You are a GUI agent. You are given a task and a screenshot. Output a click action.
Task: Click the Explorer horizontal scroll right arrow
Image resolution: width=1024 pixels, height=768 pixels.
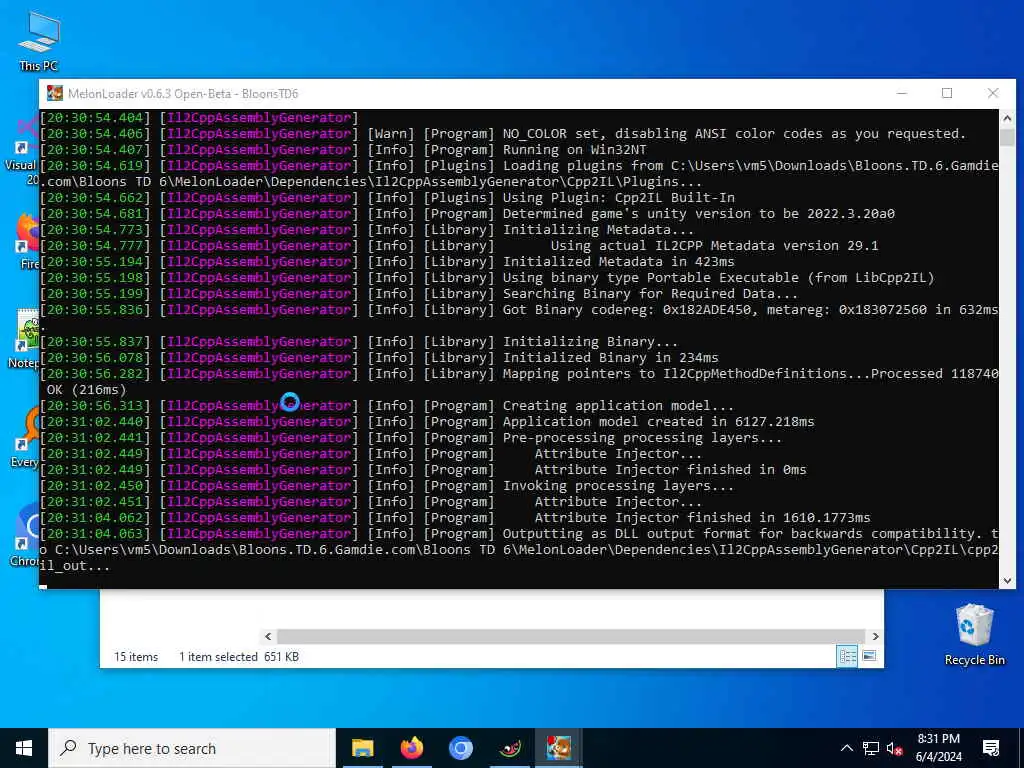point(875,636)
